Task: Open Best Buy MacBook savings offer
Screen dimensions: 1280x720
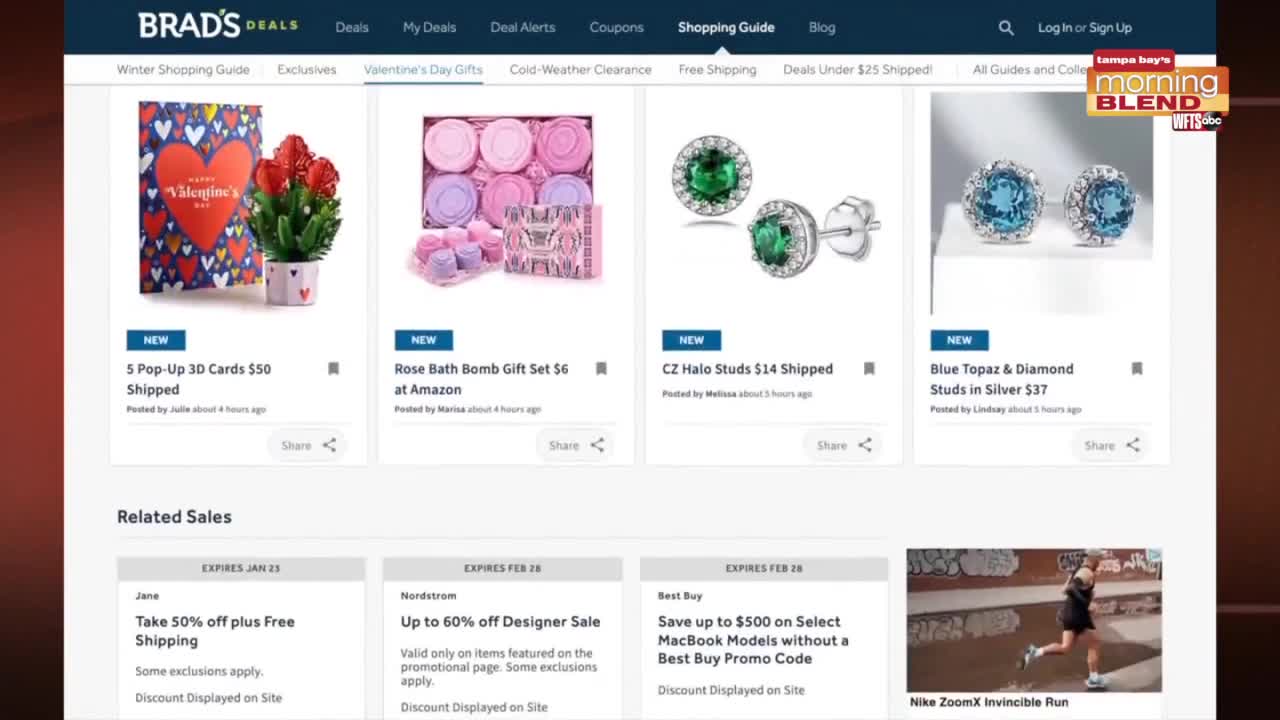Action: tap(753, 640)
